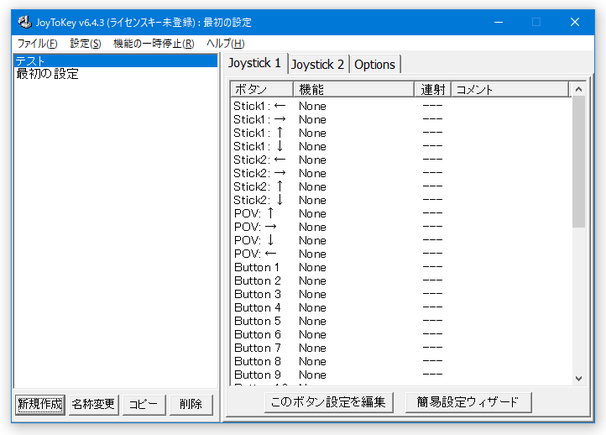Click the scroll up arrow of button list
This screenshot has height=435, width=606.
tap(579, 89)
